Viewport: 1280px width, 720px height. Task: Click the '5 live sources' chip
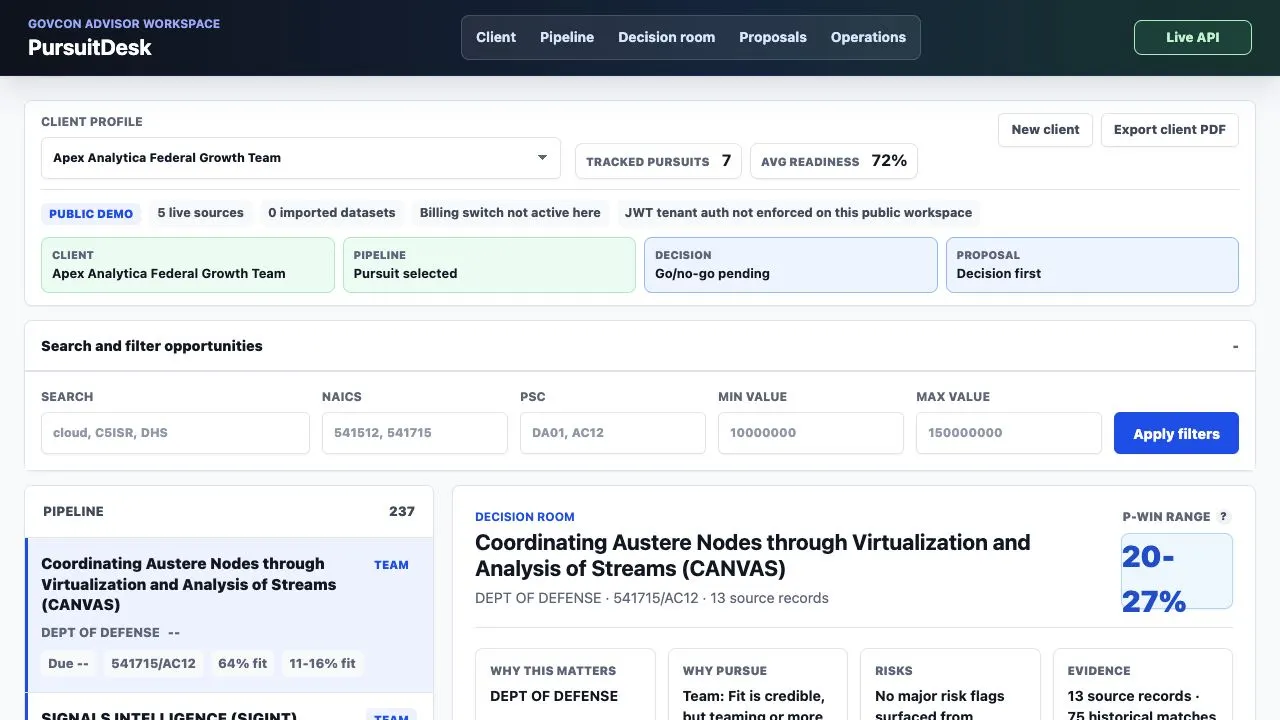201,213
